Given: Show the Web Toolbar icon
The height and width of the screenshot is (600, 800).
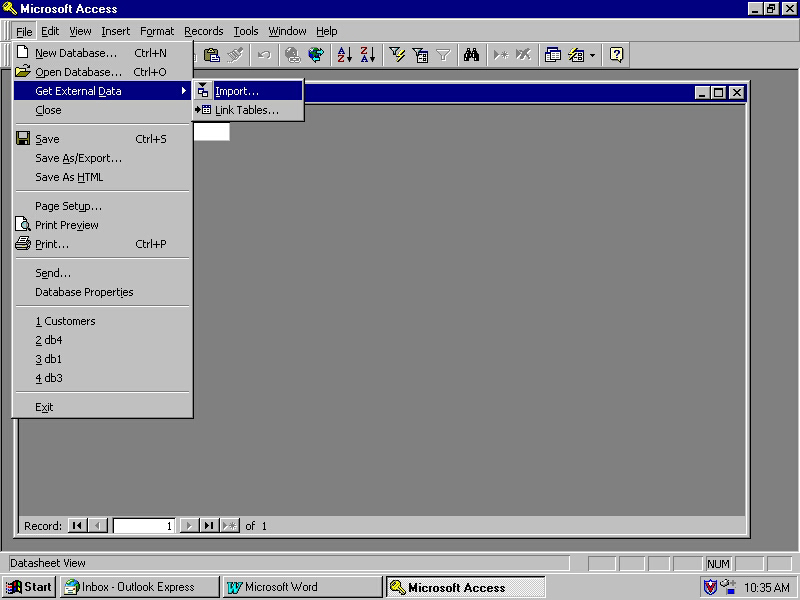Looking at the screenshot, I should tap(316, 55).
